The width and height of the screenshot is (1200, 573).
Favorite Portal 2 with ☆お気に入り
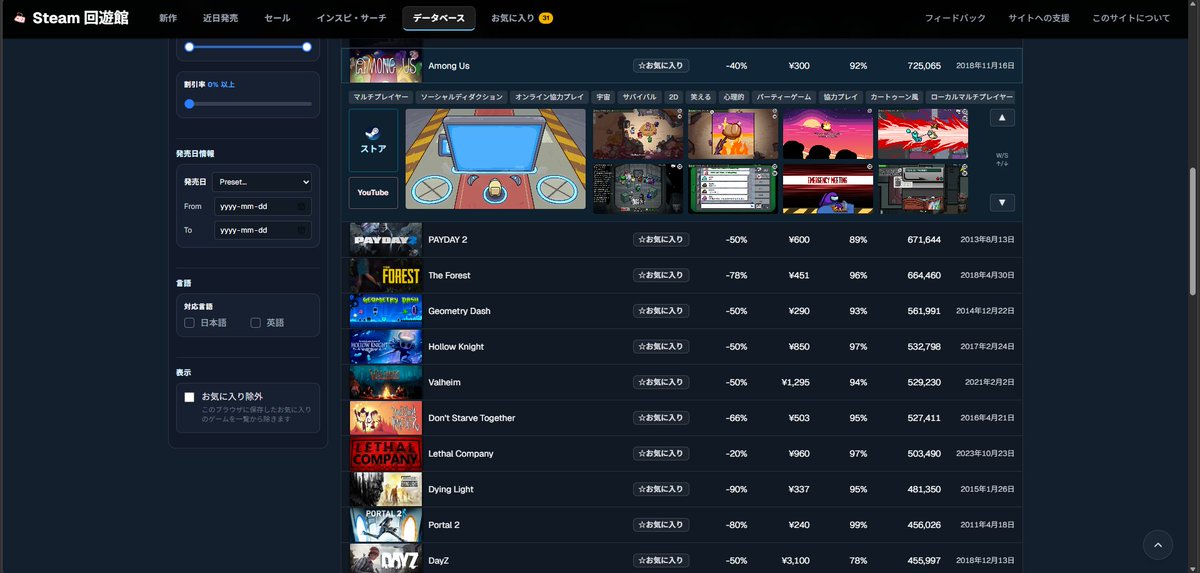pos(661,525)
